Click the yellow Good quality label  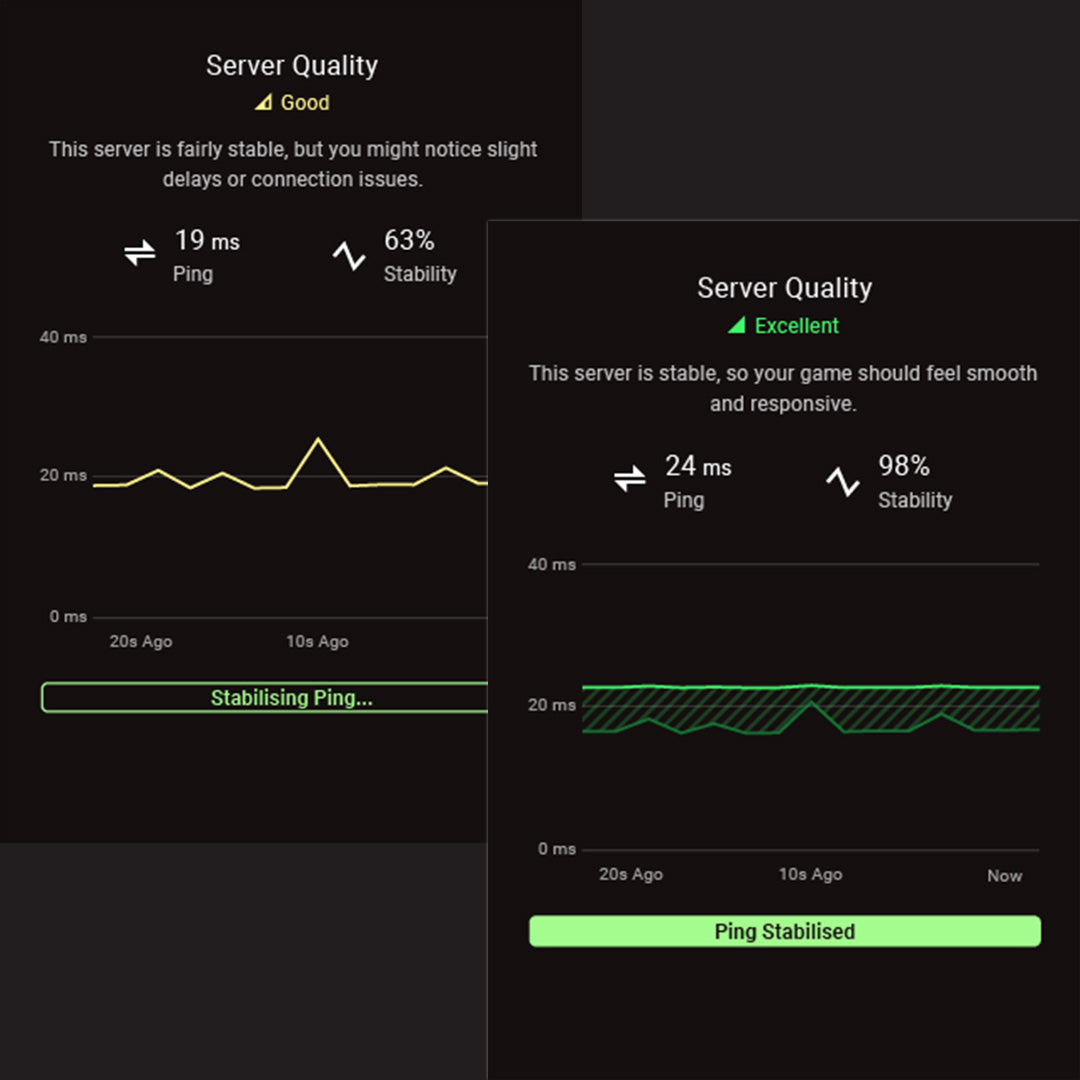point(304,103)
